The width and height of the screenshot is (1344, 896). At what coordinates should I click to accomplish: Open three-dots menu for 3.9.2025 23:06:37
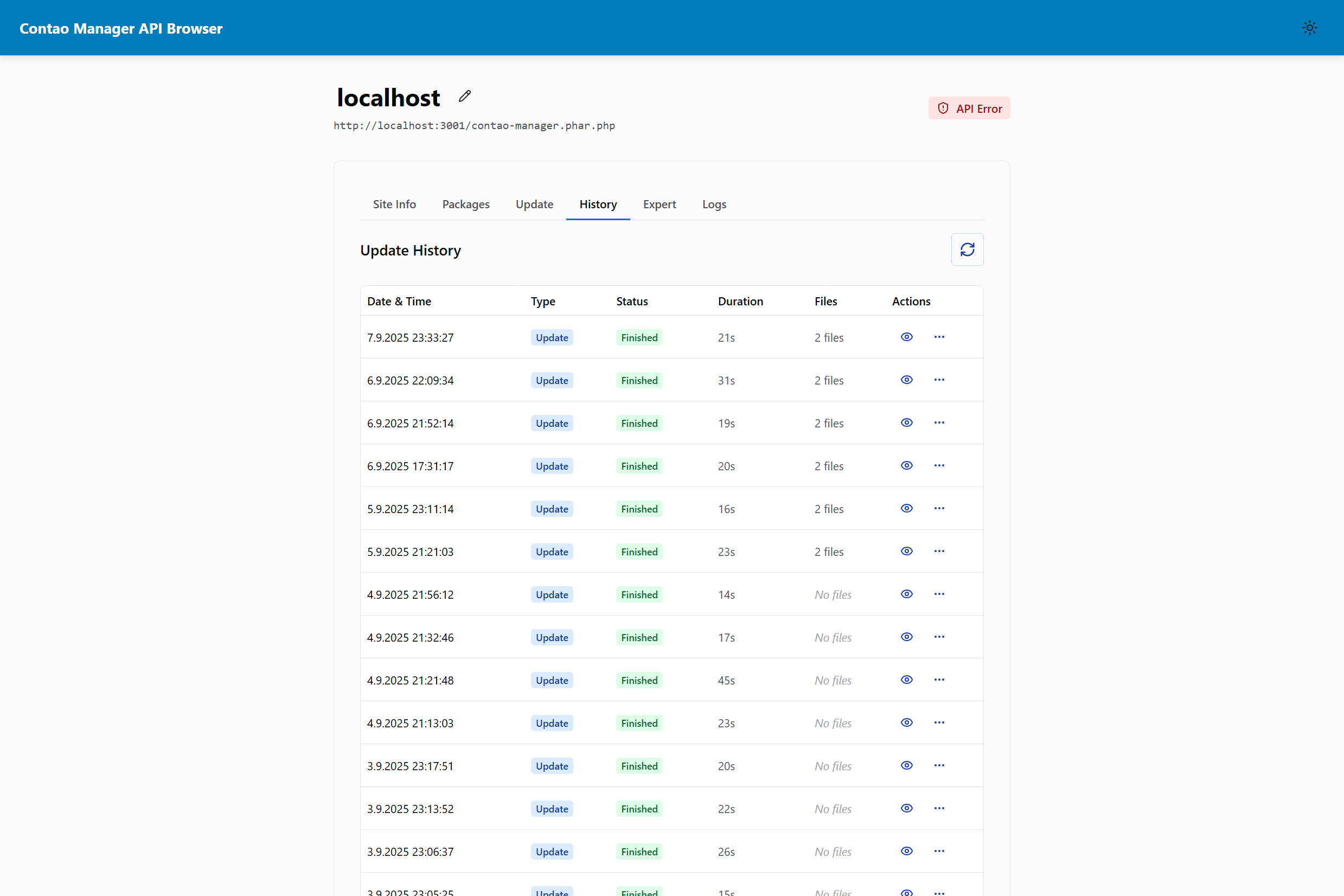939,852
